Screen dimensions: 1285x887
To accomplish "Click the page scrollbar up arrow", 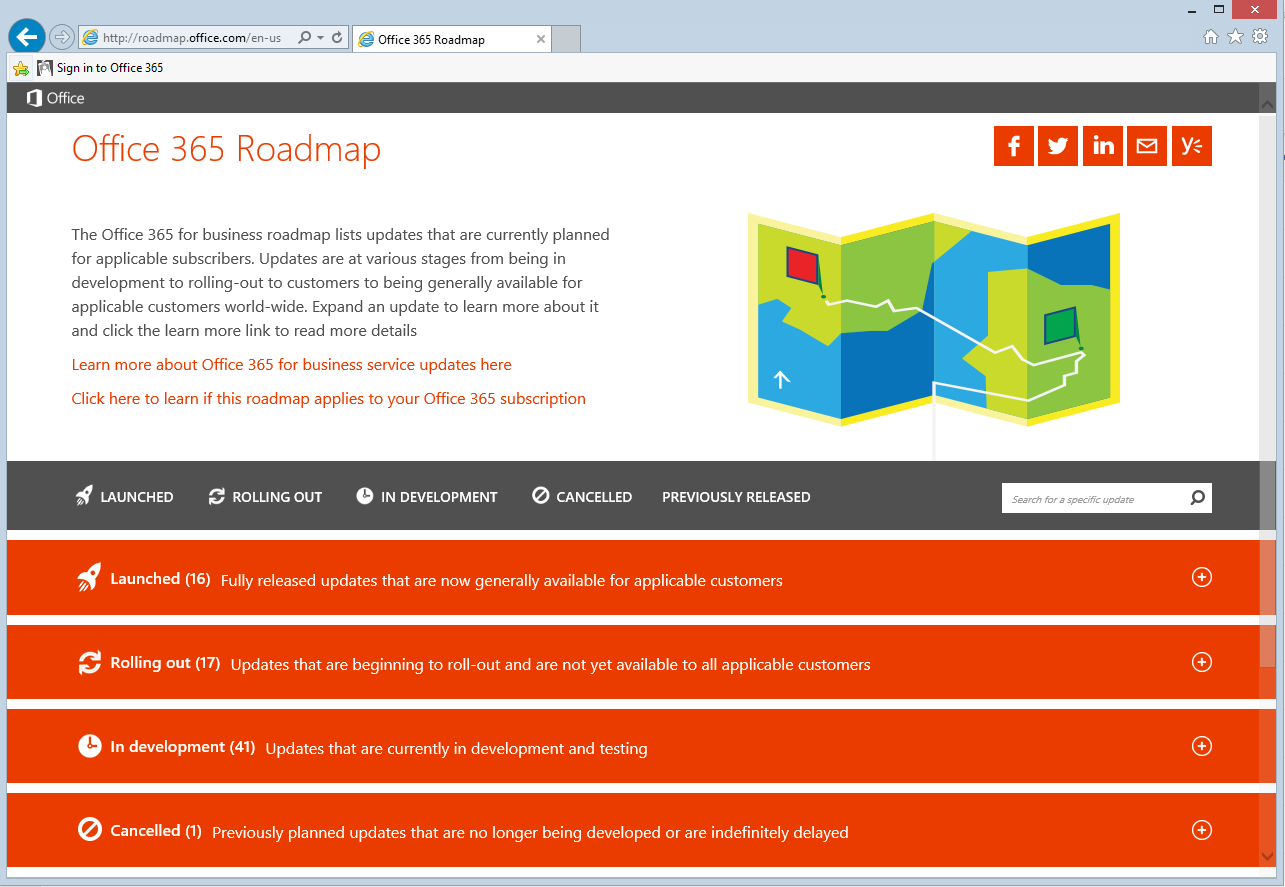I will [1268, 104].
